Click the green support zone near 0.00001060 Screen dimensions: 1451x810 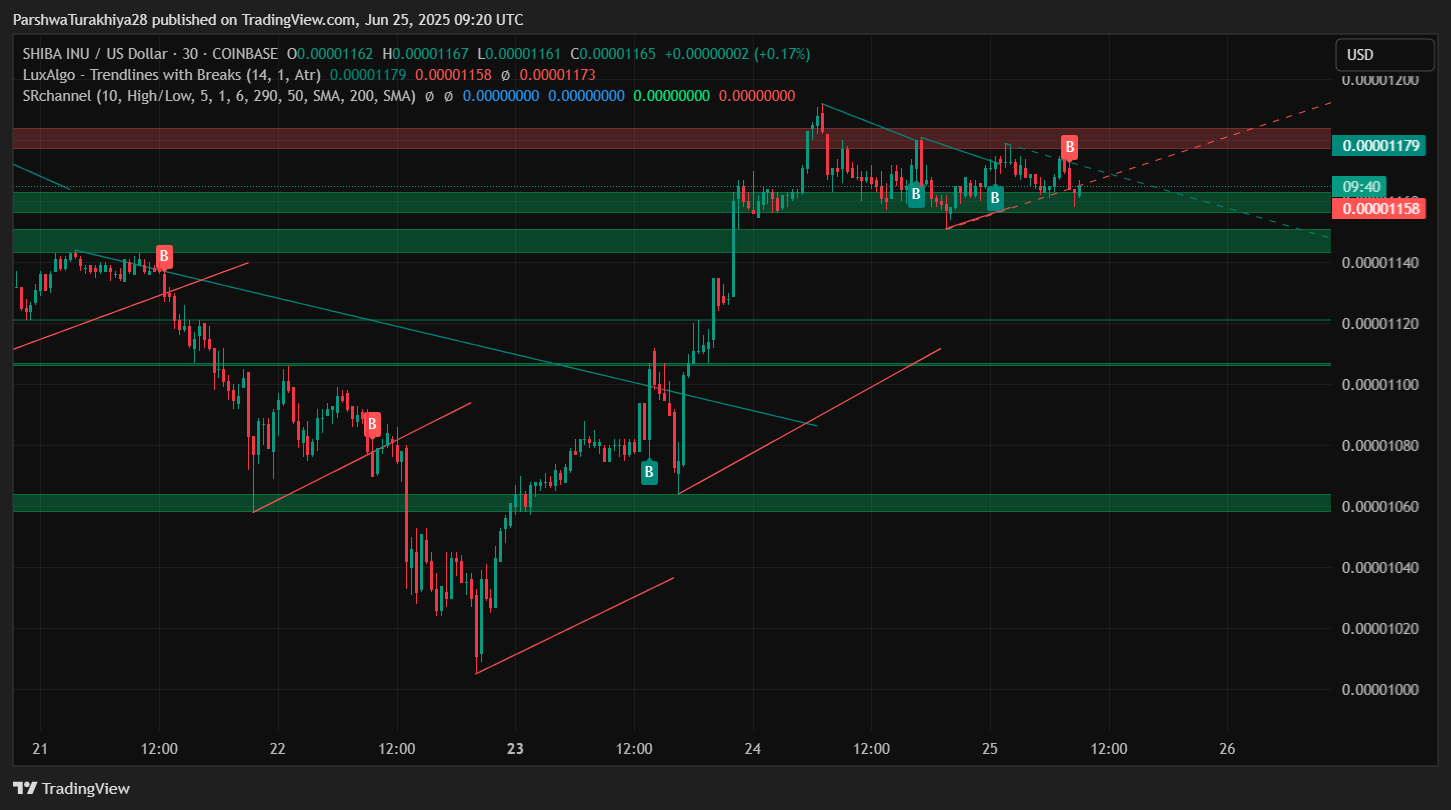coord(670,502)
